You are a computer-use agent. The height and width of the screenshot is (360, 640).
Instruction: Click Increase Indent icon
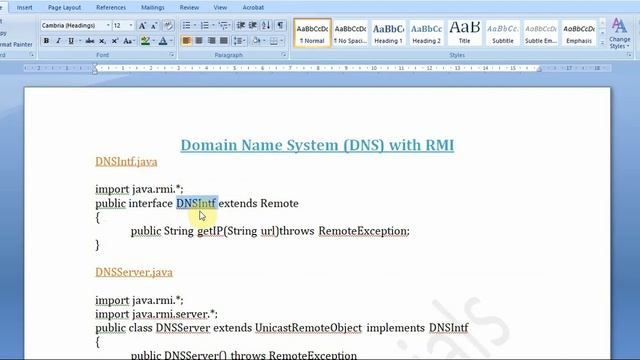pyautogui.click(x=253, y=25)
